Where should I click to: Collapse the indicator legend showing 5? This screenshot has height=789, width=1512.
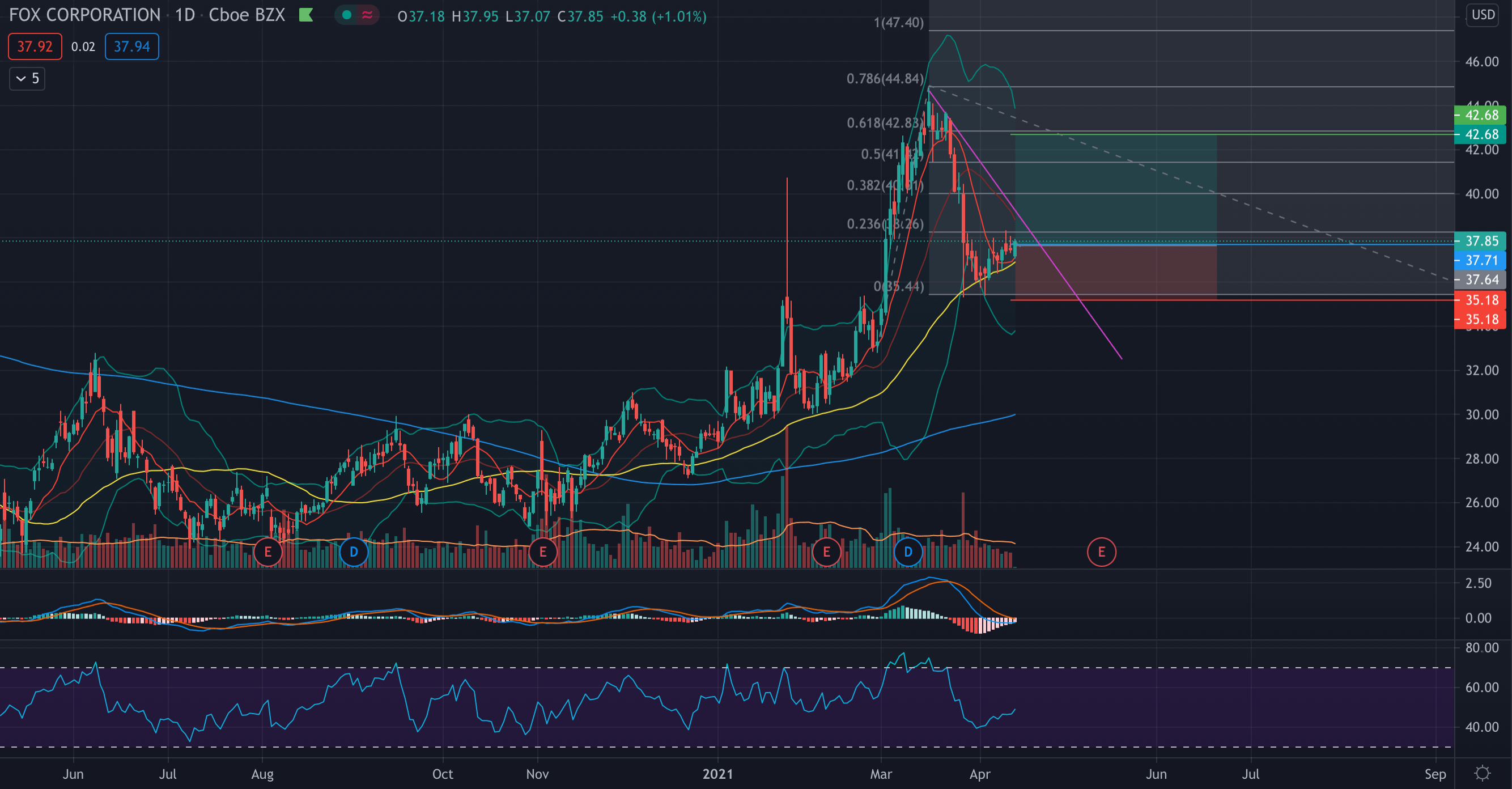point(27,79)
